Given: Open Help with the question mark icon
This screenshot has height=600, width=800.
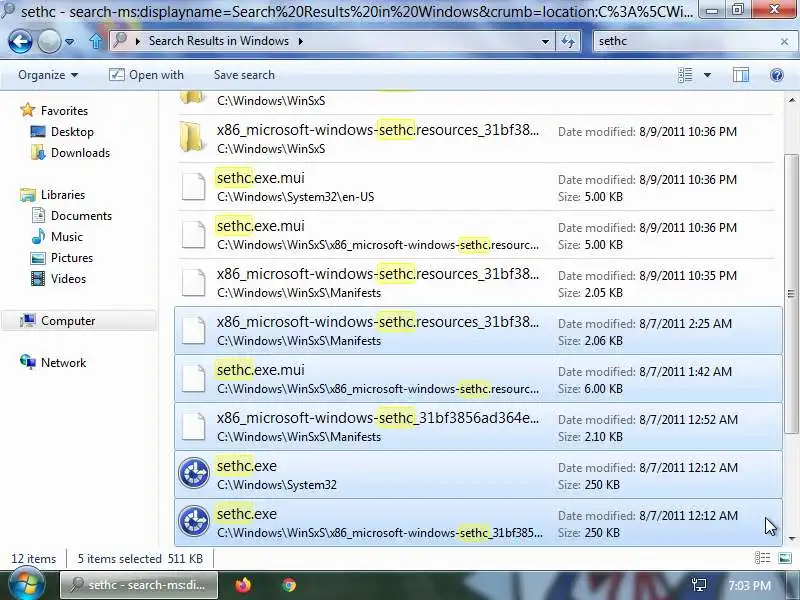Looking at the screenshot, I should pos(777,75).
